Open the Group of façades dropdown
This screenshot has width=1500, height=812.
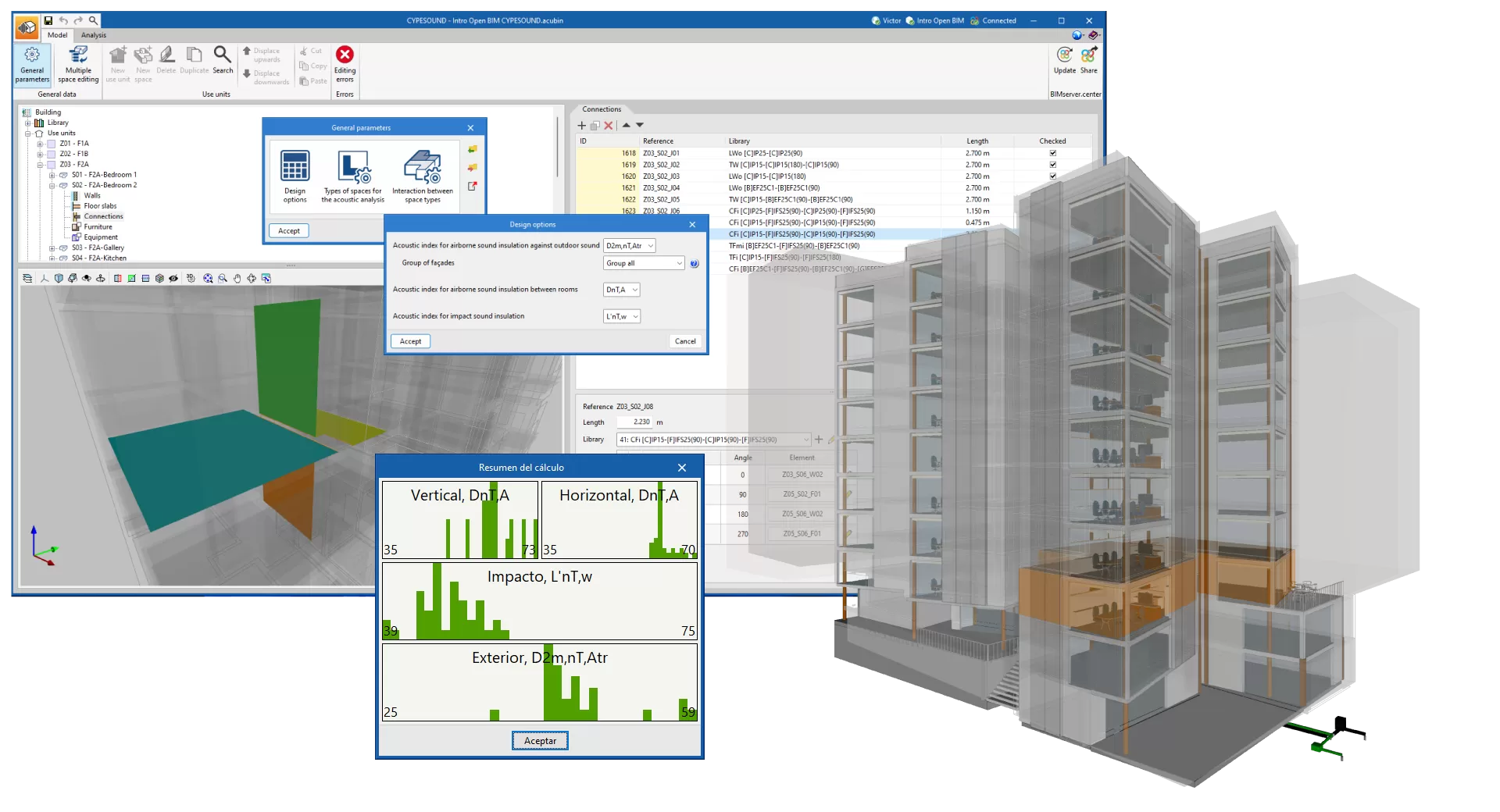coord(644,264)
